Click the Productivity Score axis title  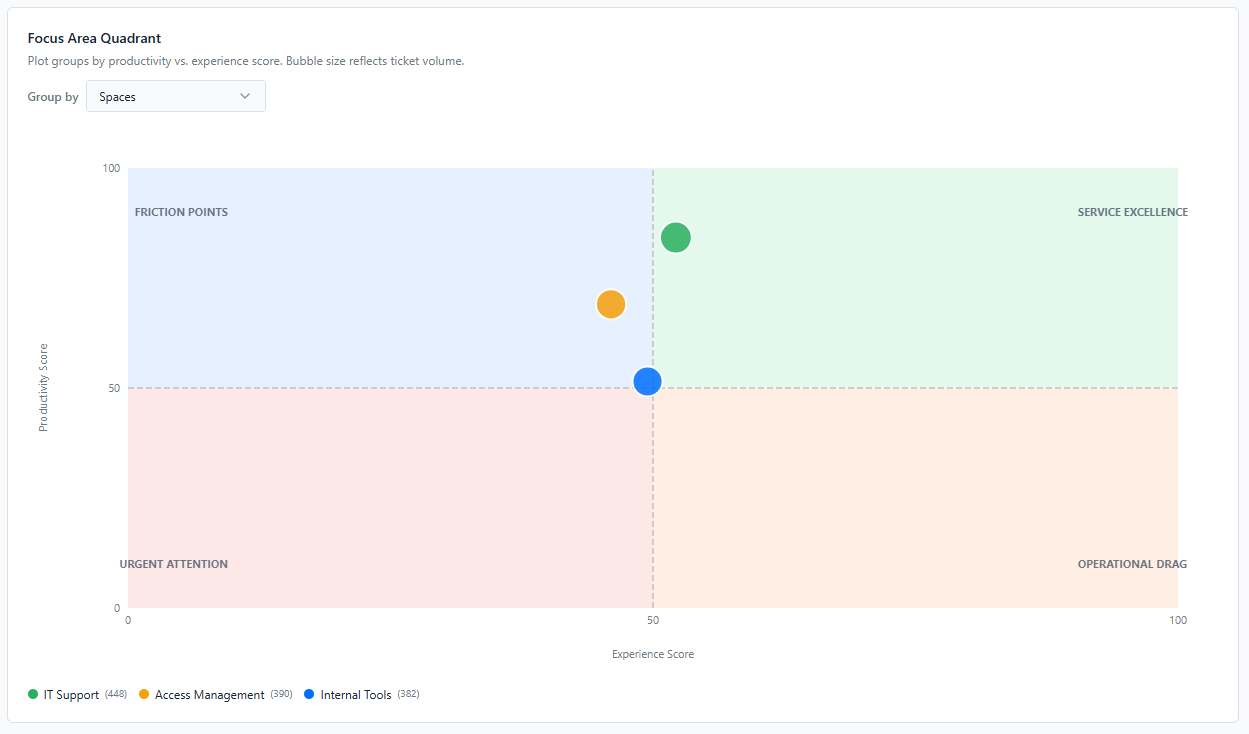coord(43,388)
